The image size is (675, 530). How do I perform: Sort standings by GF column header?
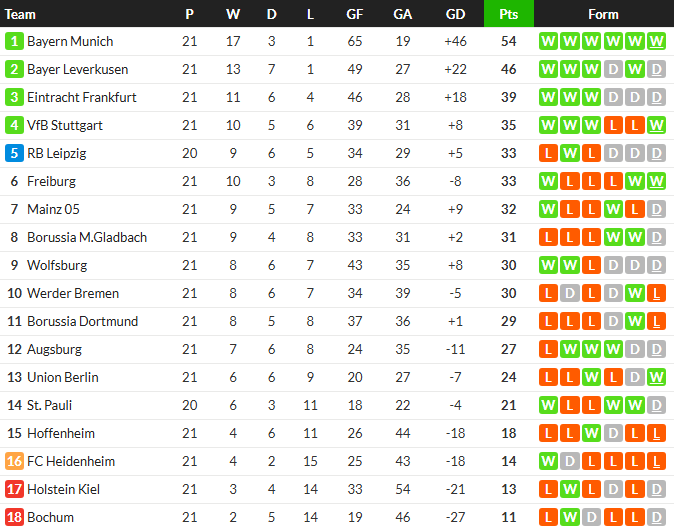[x=355, y=14]
